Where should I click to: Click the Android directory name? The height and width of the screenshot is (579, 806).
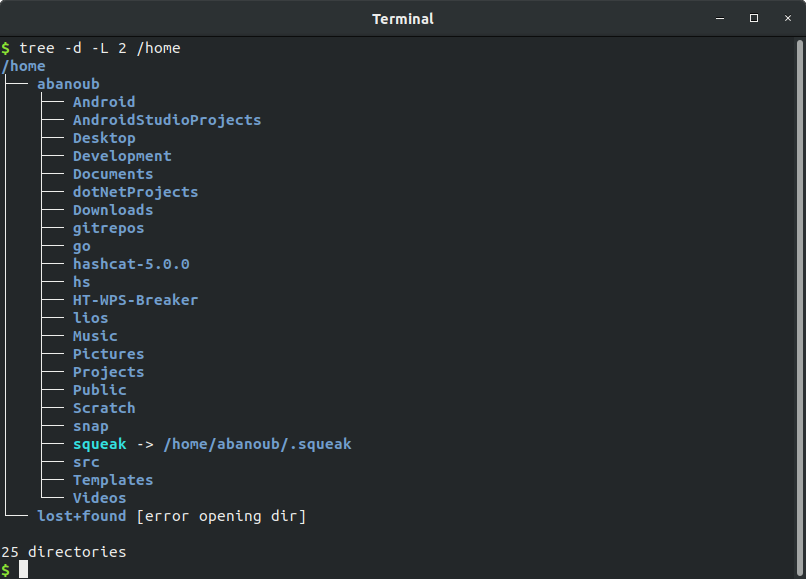(x=103, y=102)
